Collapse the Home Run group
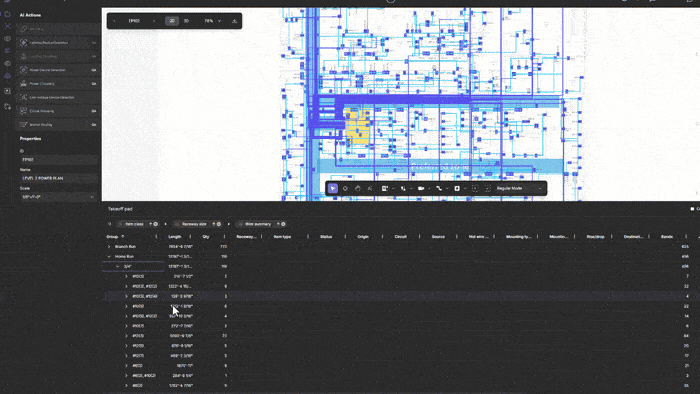 [x=109, y=257]
